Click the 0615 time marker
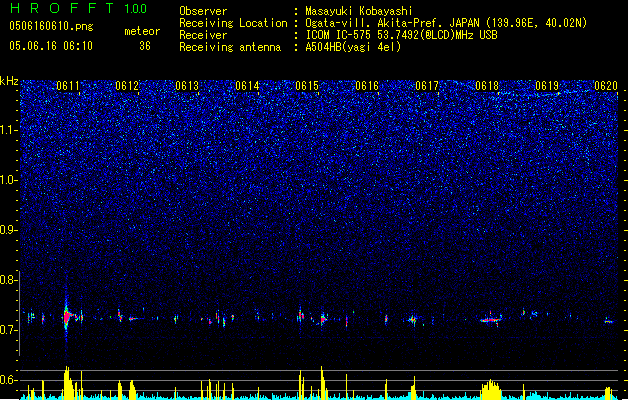 click(307, 86)
